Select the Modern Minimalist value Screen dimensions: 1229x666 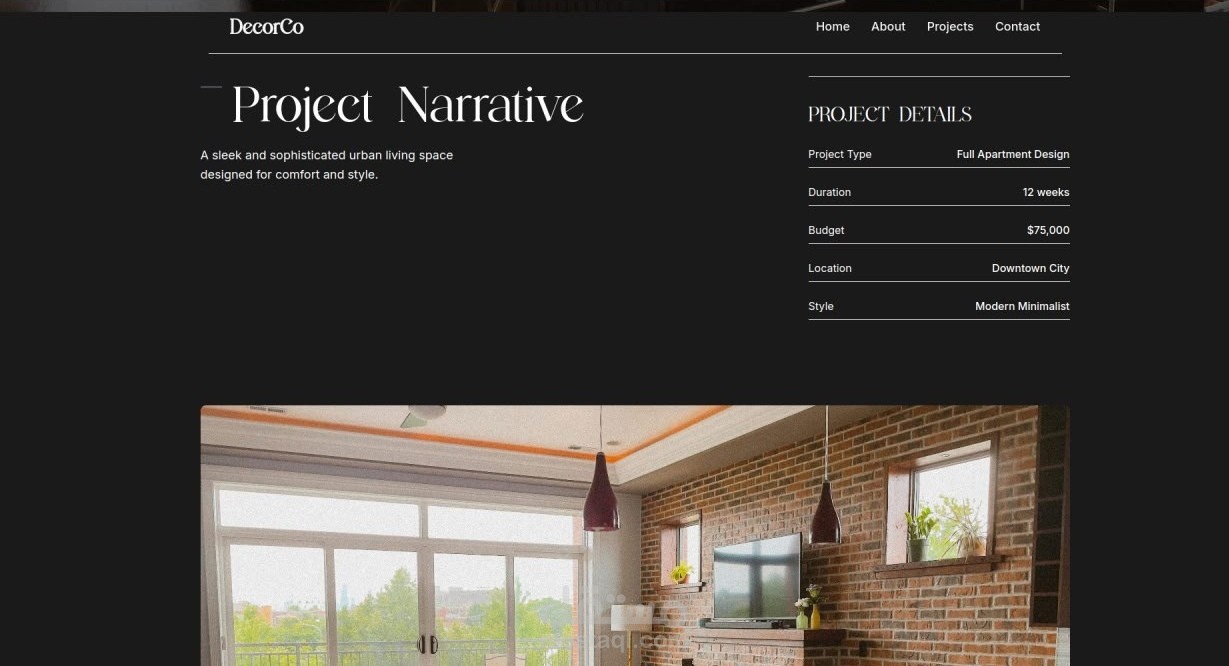click(x=1022, y=306)
